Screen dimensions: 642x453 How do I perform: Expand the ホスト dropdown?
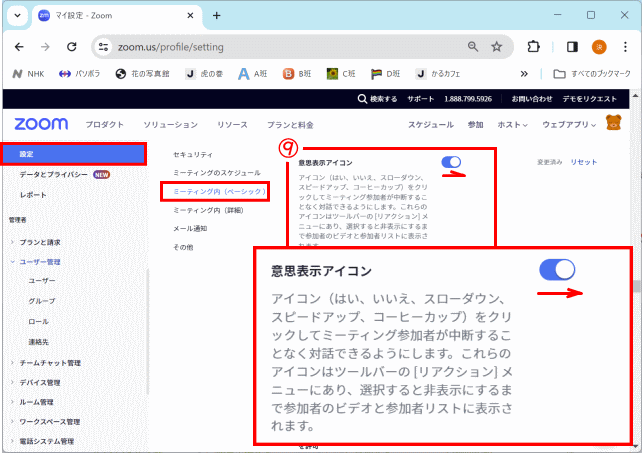point(512,125)
